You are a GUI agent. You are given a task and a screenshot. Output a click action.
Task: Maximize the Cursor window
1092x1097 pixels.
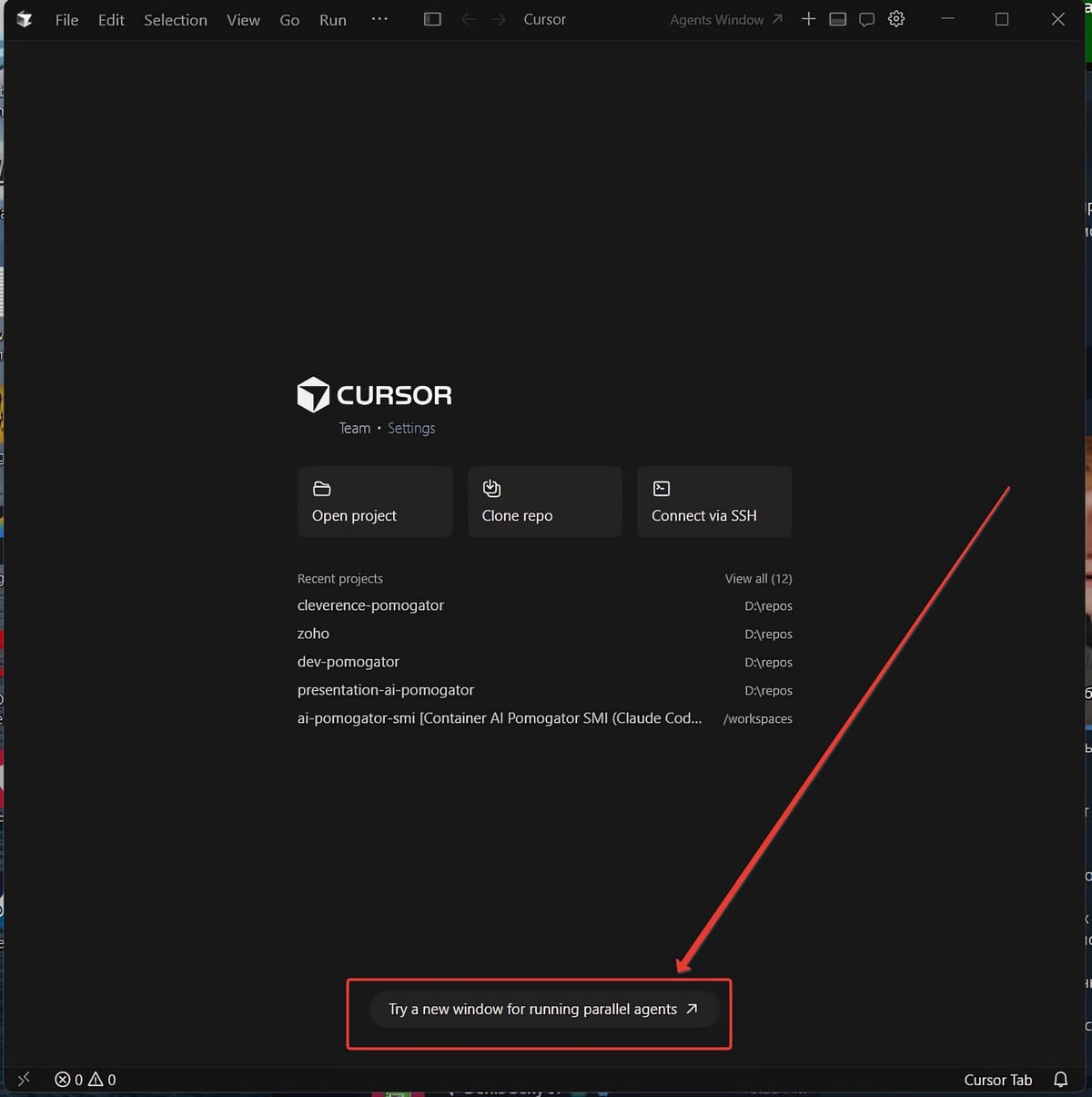(1002, 19)
